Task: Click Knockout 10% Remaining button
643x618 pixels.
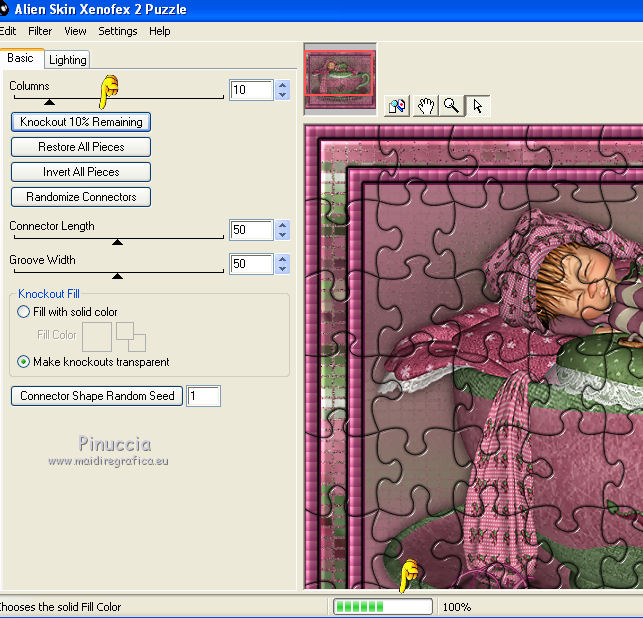Action: [81, 122]
